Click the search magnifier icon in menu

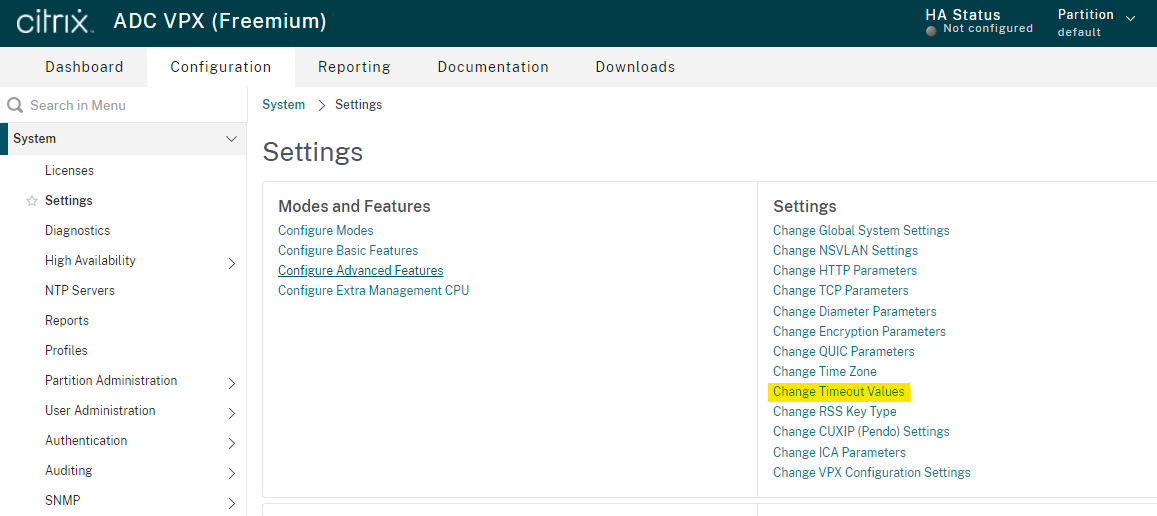[15, 106]
